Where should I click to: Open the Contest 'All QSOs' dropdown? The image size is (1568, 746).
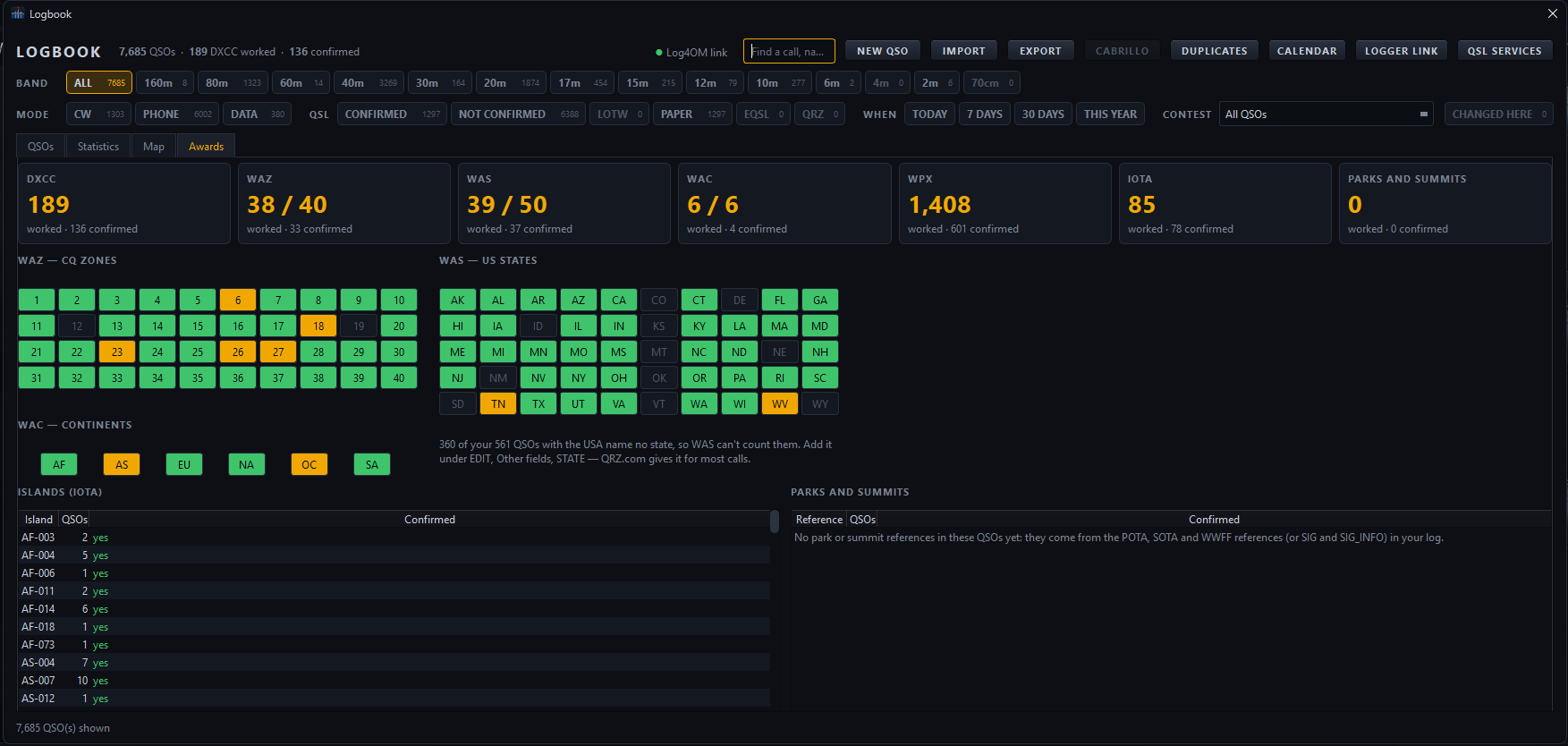tap(1326, 114)
